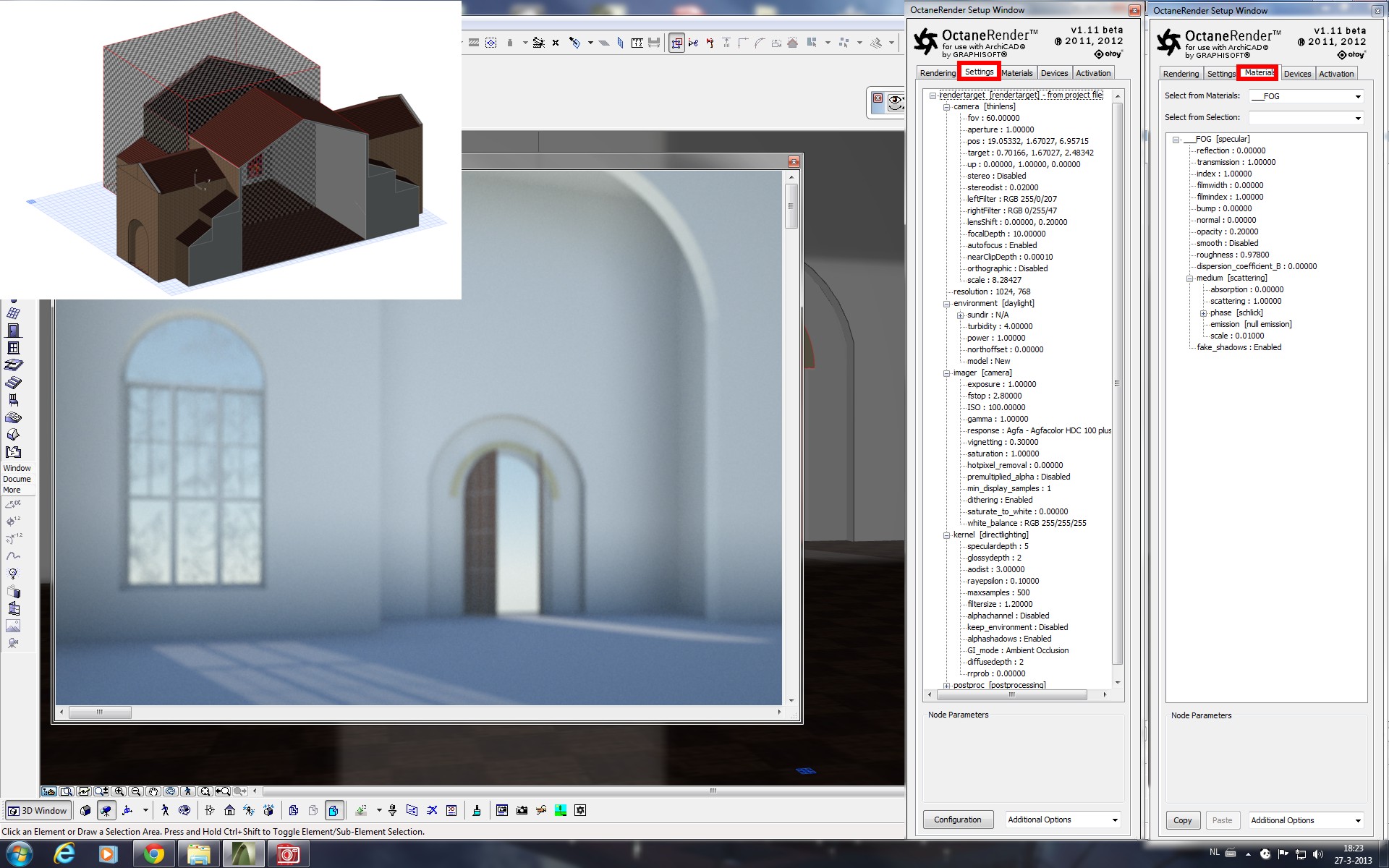
Task: Click the measure ruler tool icon
Action: click(637, 43)
